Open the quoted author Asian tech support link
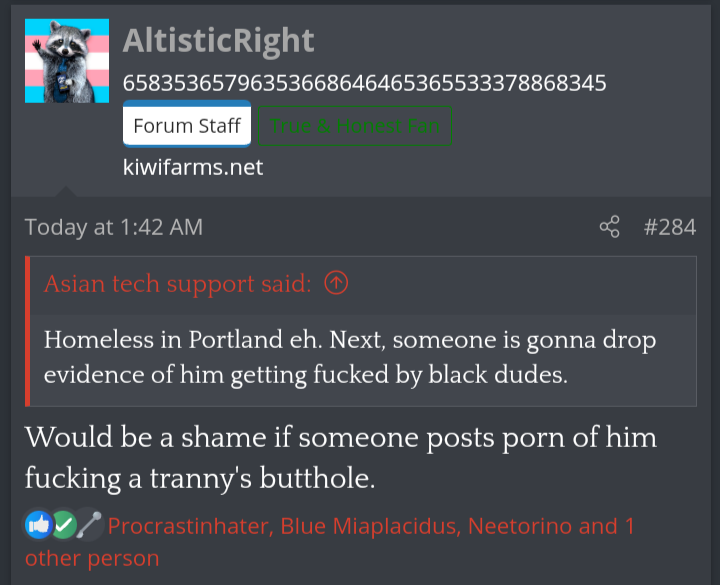This screenshot has width=720, height=585. pos(178,283)
